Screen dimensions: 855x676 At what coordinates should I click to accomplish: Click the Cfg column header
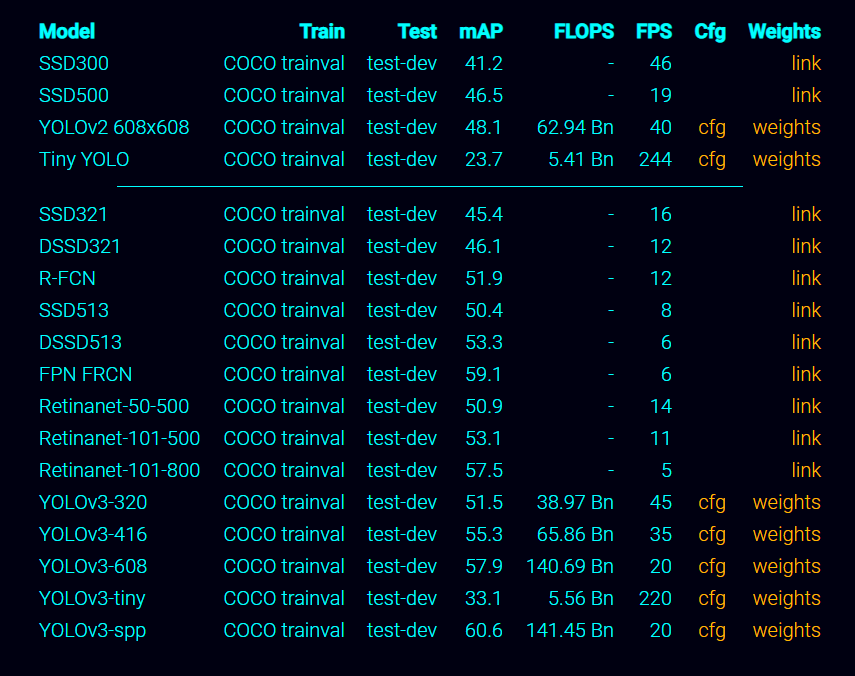point(710,33)
